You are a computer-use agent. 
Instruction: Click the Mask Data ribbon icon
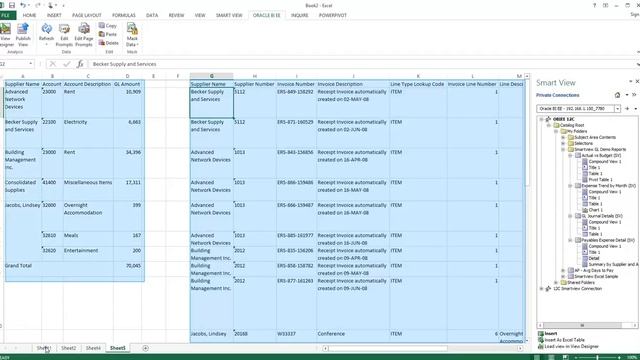(132, 34)
